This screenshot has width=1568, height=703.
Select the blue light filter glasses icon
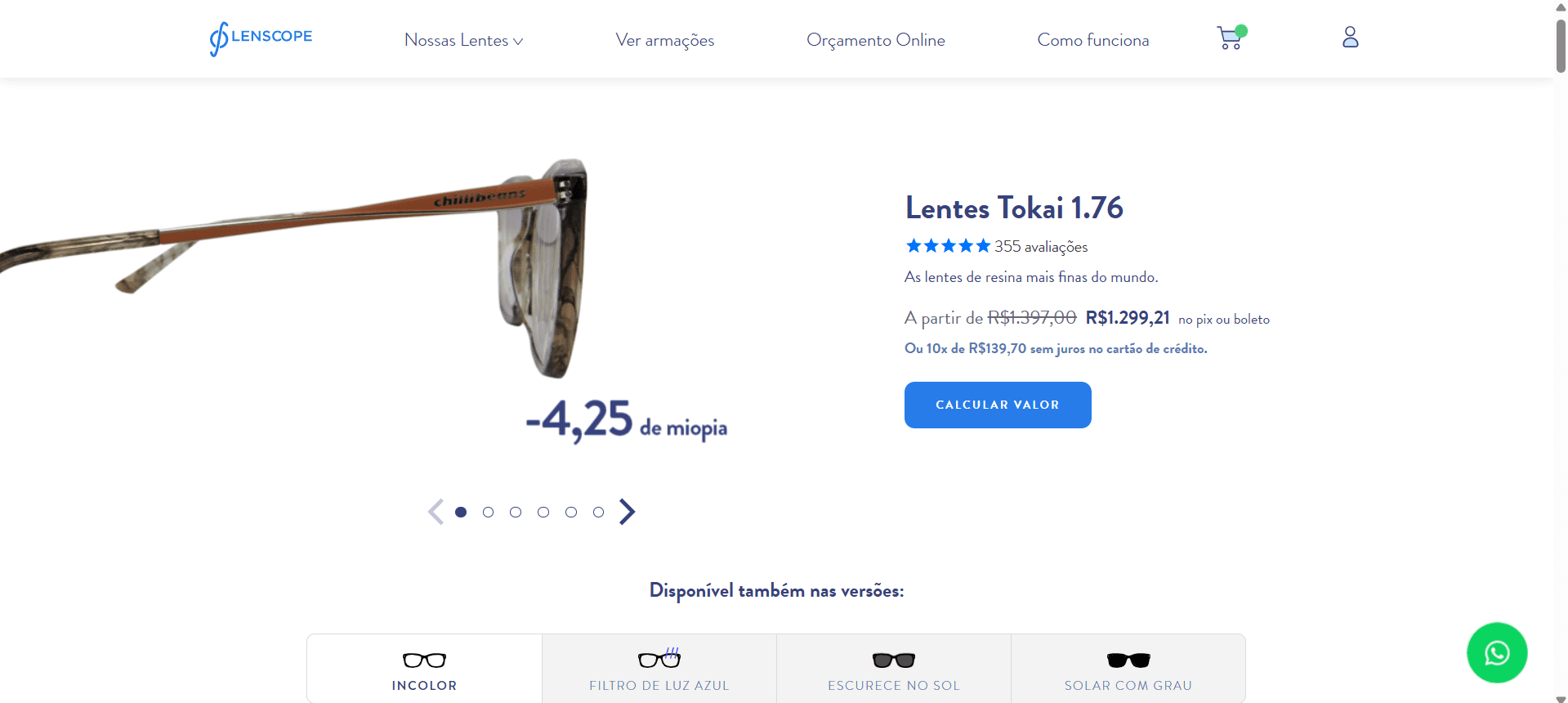[659, 657]
